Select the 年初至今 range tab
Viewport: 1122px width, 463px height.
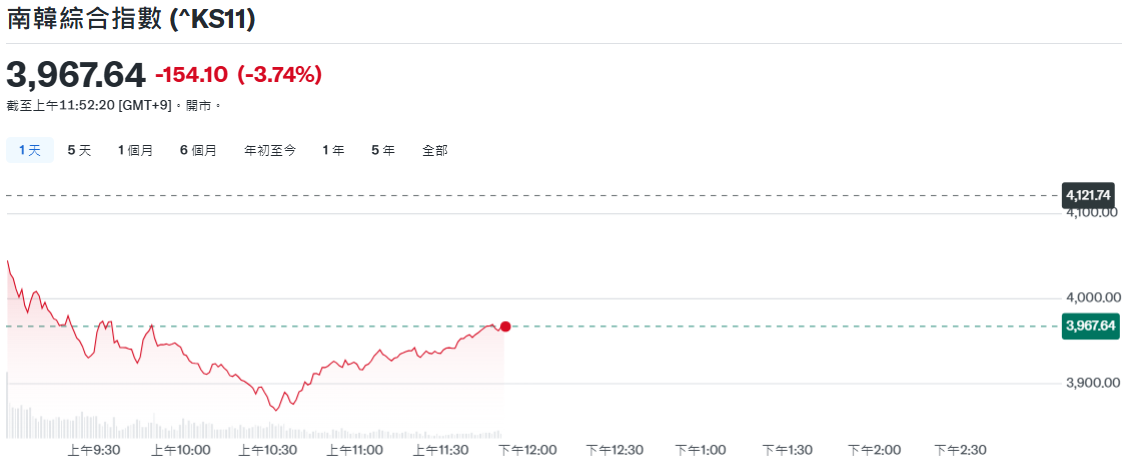(270, 150)
